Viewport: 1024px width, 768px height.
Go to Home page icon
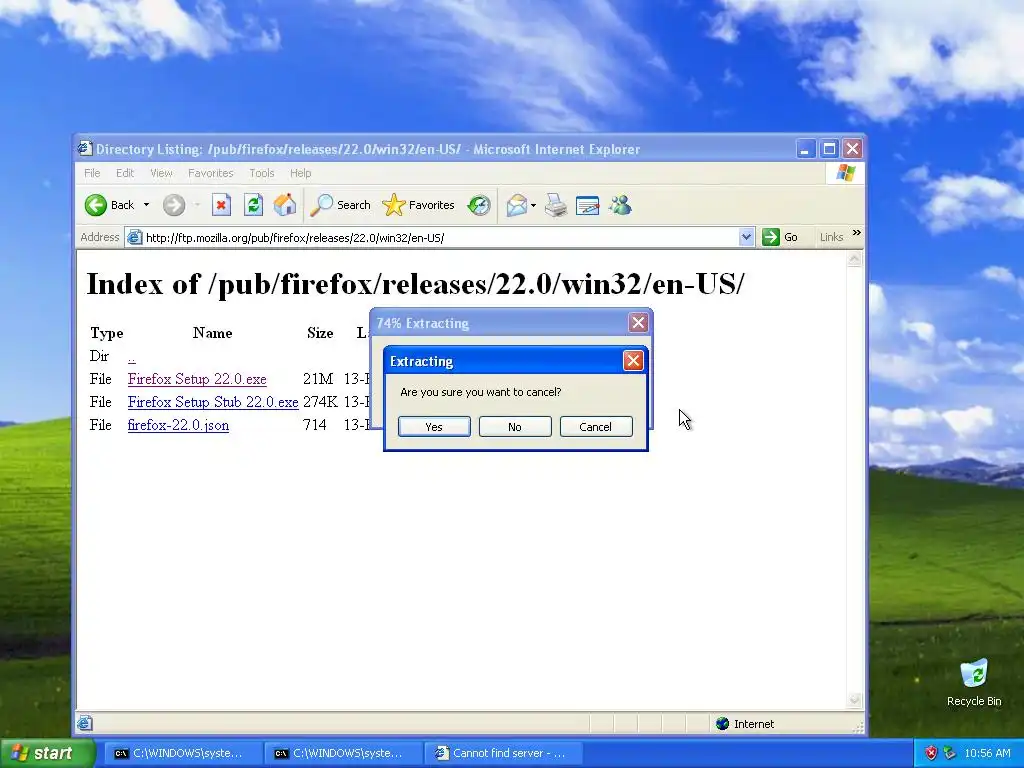pos(285,205)
